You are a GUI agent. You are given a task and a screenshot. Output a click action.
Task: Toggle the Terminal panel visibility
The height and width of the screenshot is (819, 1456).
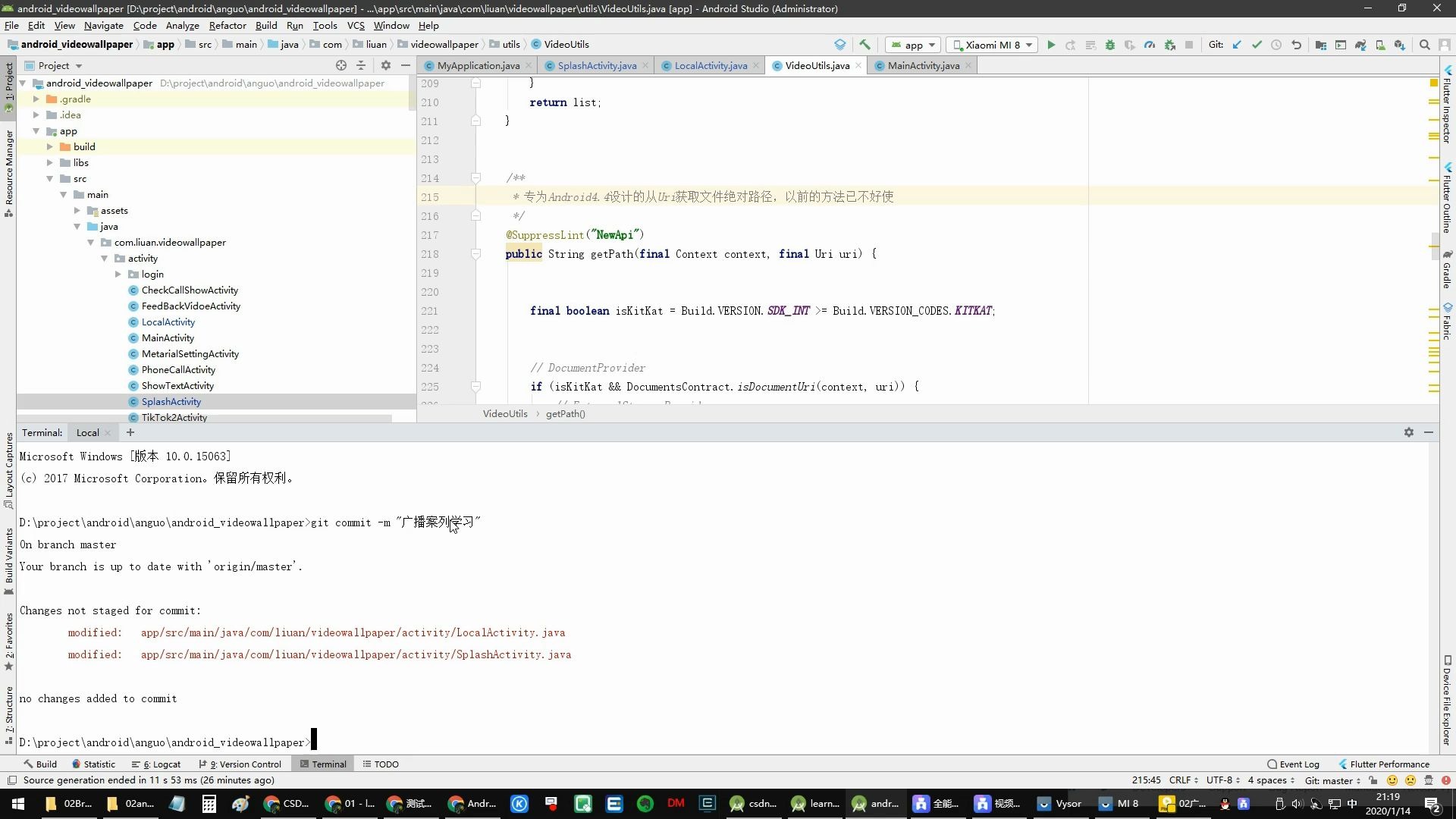[x=330, y=764]
